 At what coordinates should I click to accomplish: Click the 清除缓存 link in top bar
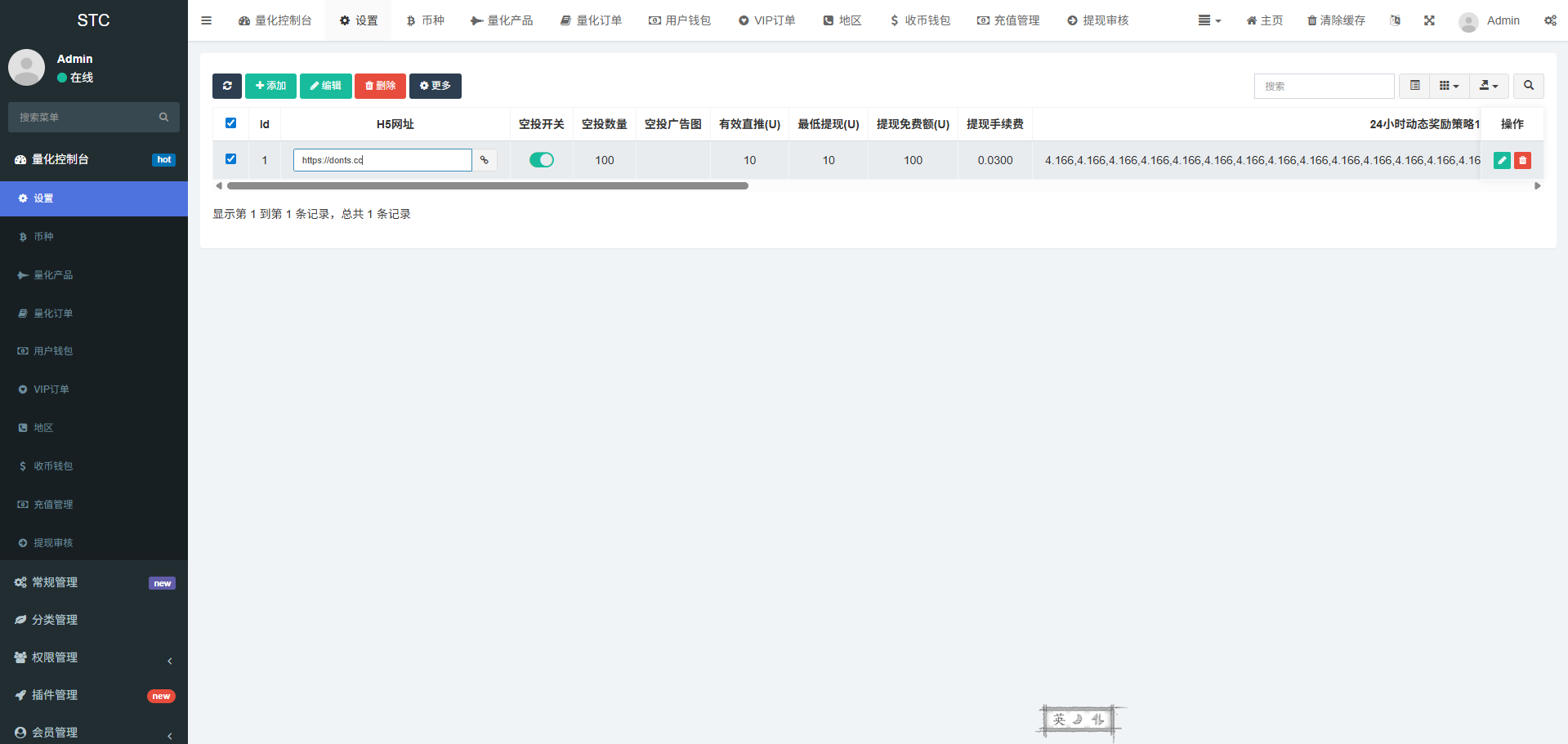[1336, 20]
